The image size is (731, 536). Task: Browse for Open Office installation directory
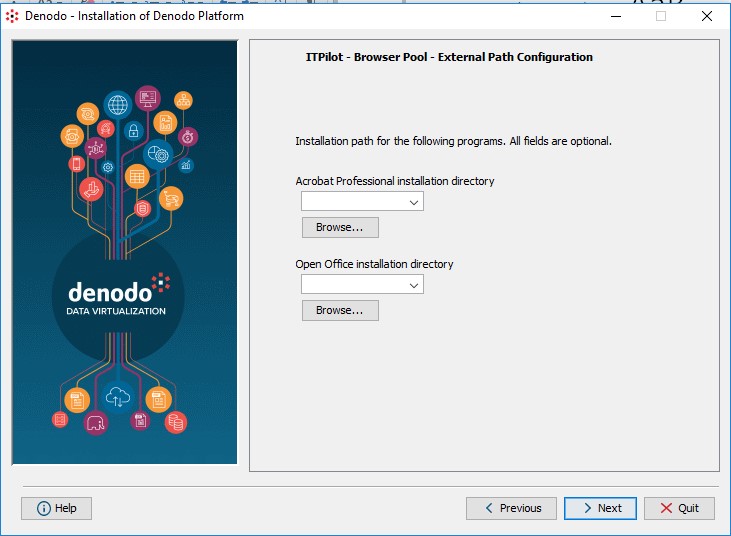(x=340, y=310)
